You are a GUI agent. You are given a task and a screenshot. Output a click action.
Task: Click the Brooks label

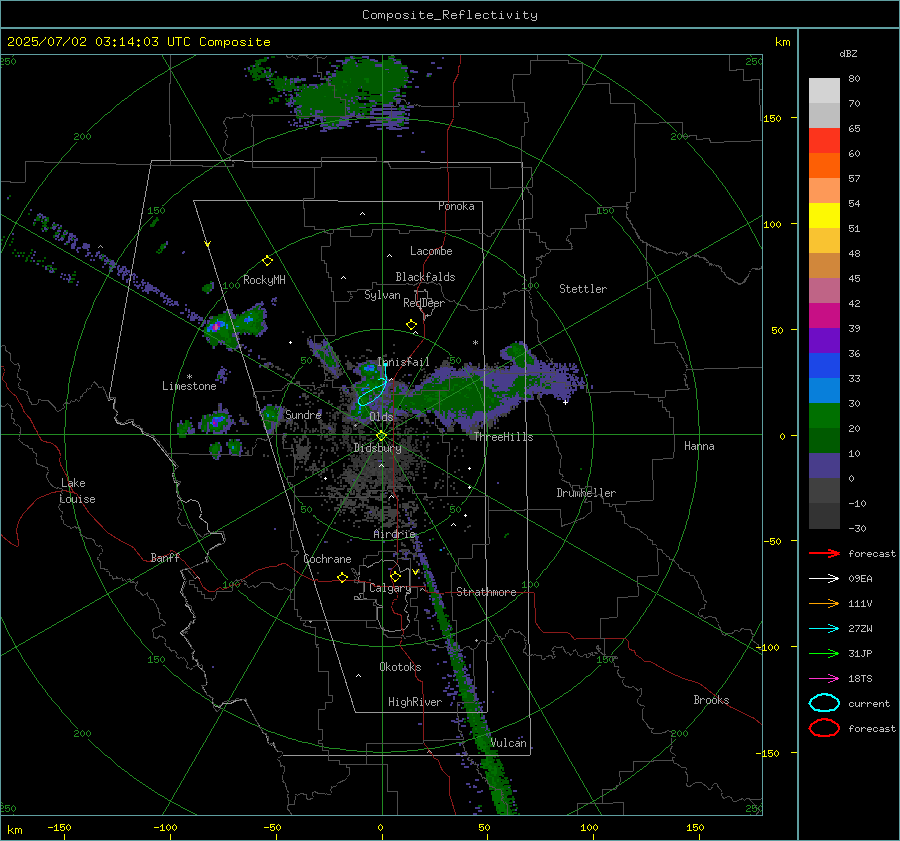(711, 700)
